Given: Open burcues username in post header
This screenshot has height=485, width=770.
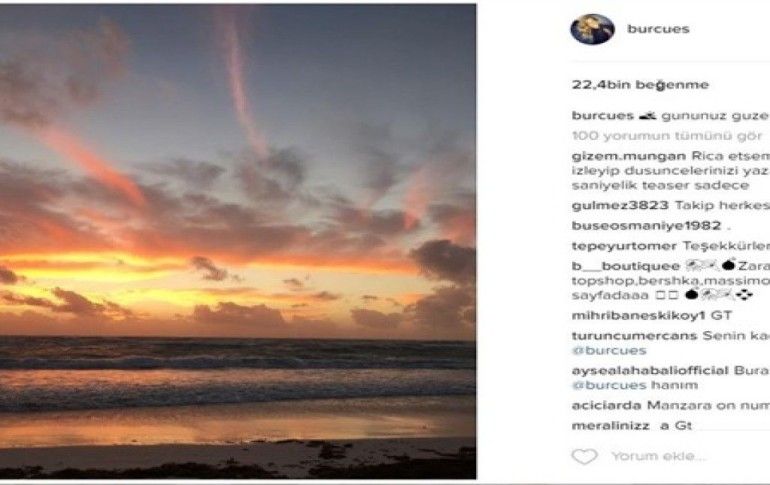Looking at the screenshot, I should pos(658,30).
